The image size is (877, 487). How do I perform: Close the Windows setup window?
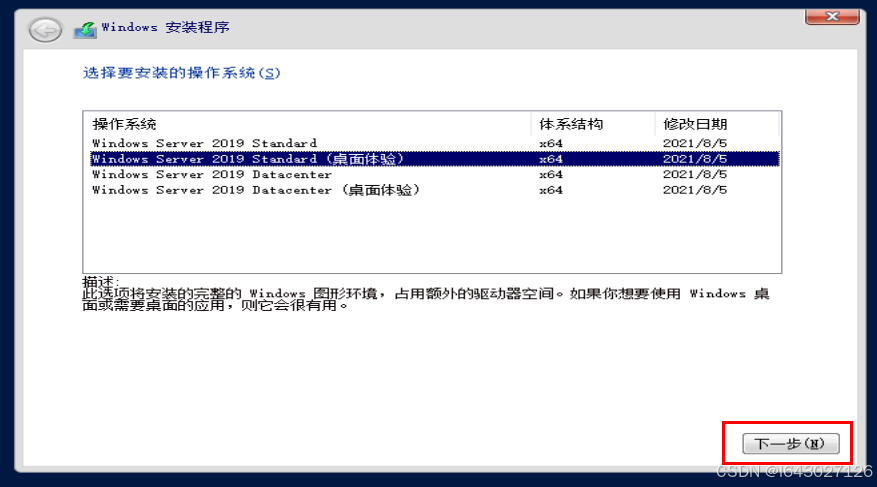[832, 16]
